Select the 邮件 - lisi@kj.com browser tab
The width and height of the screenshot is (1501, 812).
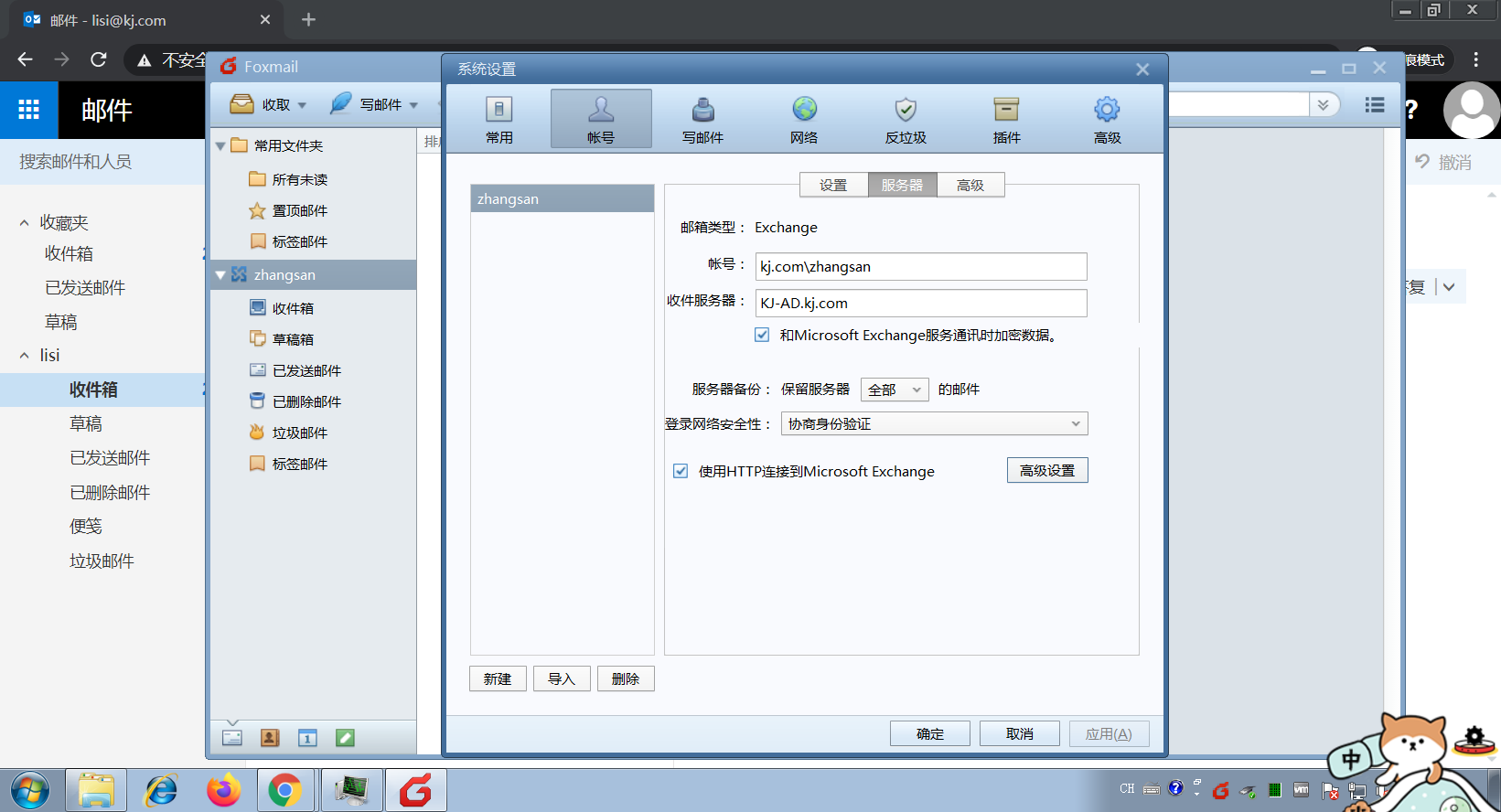click(146, 20)
